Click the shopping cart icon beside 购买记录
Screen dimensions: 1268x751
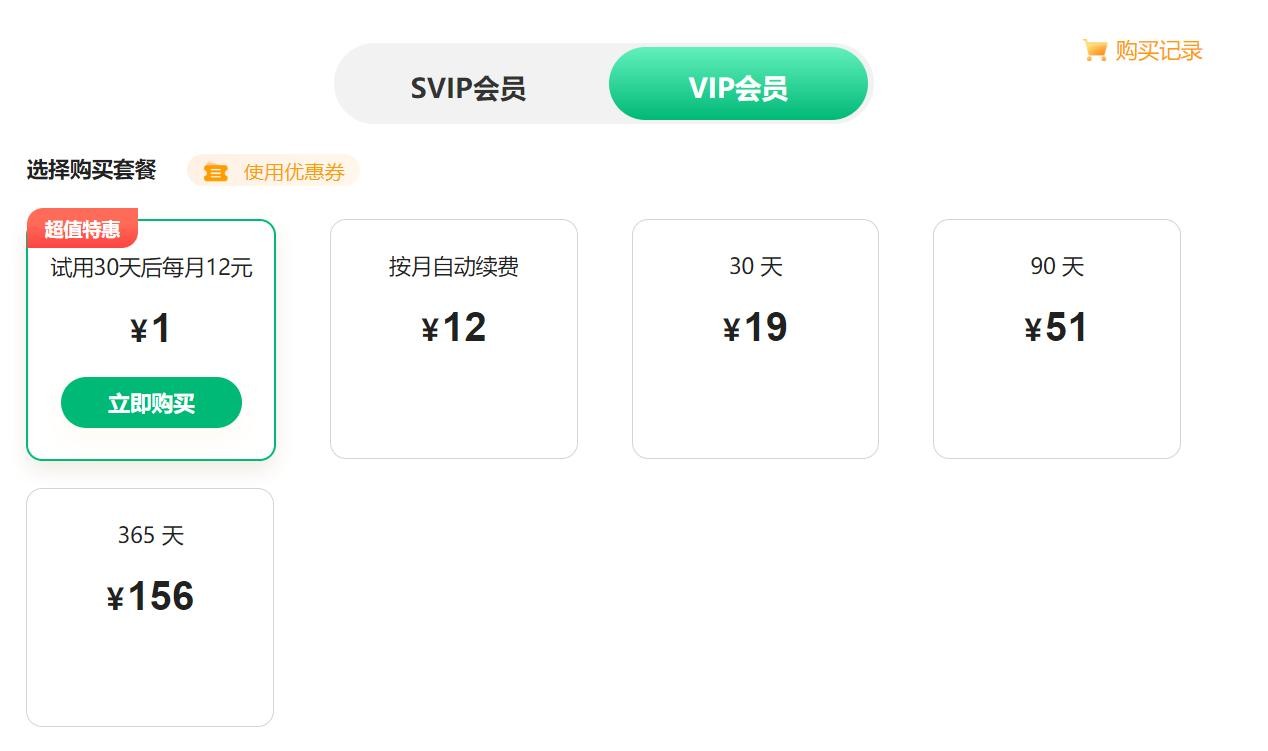[x=1094, y=50]
